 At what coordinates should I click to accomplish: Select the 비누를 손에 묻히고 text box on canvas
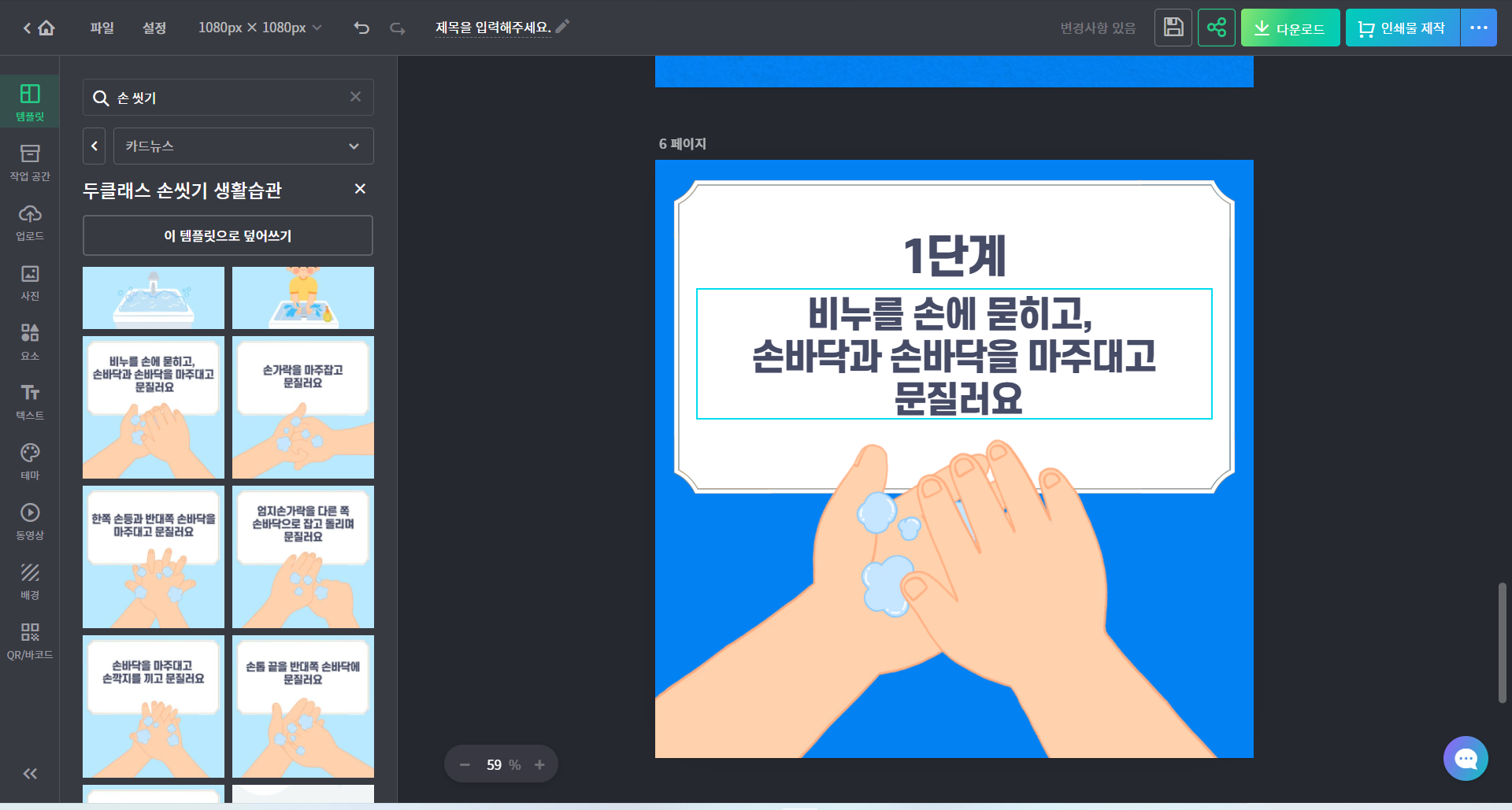coord(954,354)
